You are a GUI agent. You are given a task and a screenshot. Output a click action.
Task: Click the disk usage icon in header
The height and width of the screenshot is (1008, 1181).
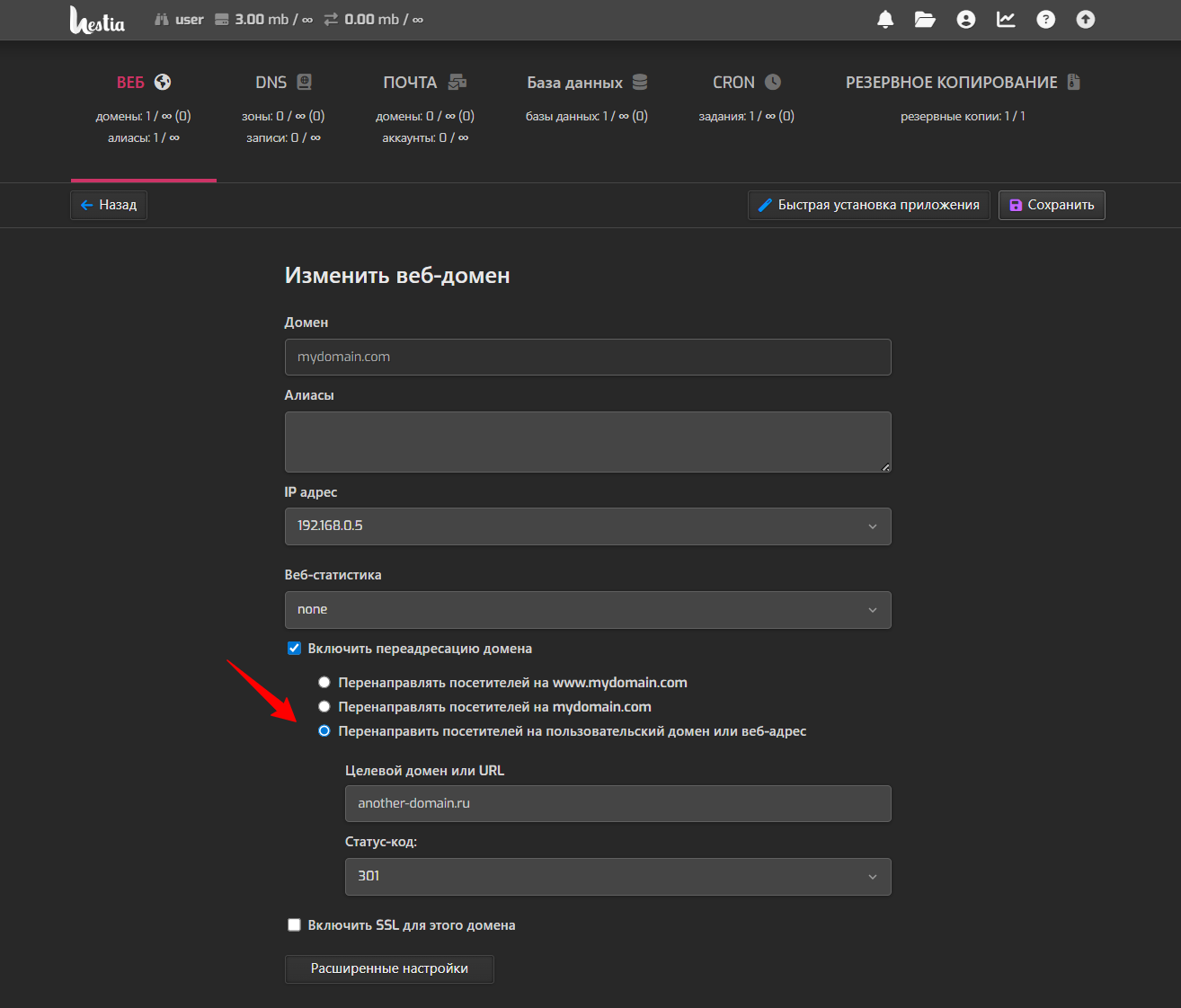(222, 20)
